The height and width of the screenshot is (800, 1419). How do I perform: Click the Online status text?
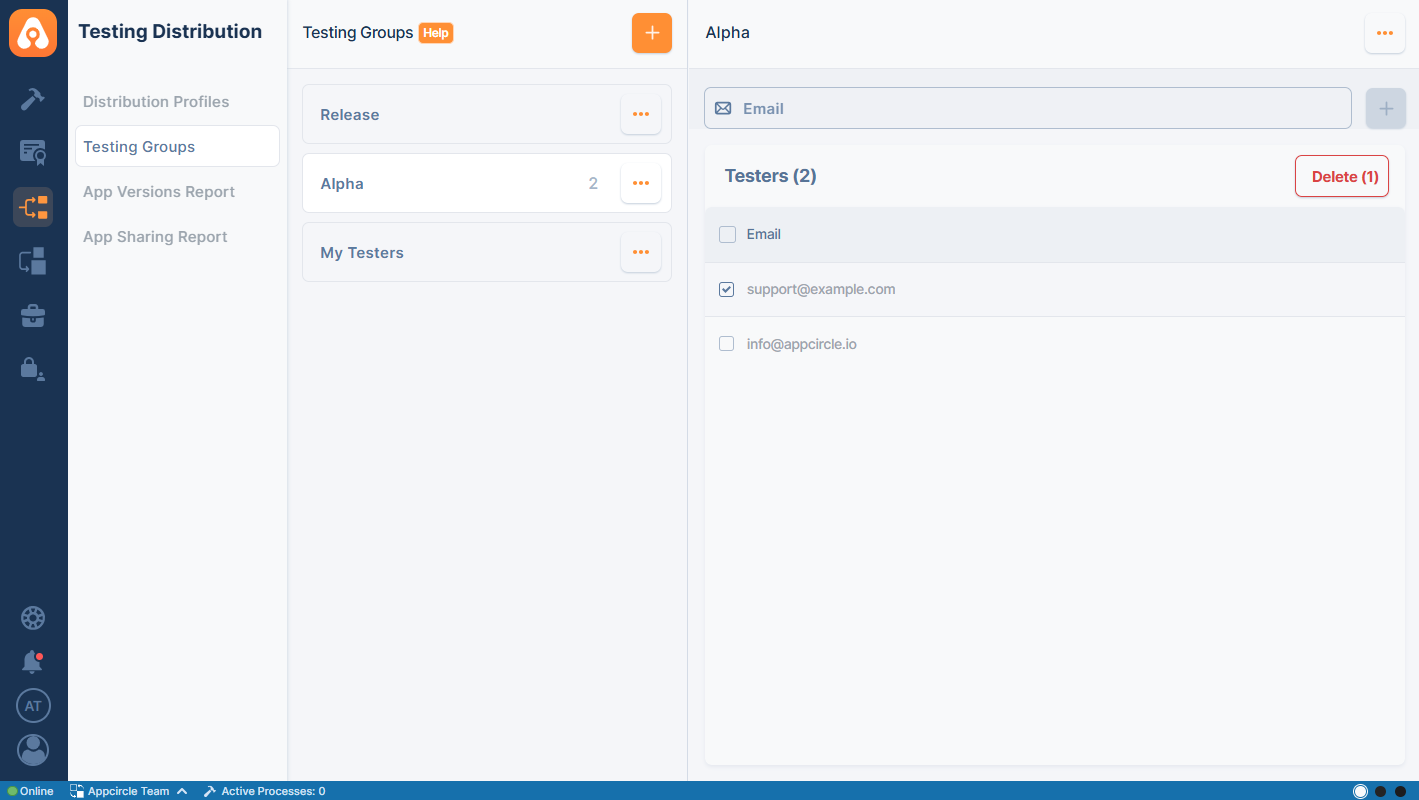click(37, 791)
